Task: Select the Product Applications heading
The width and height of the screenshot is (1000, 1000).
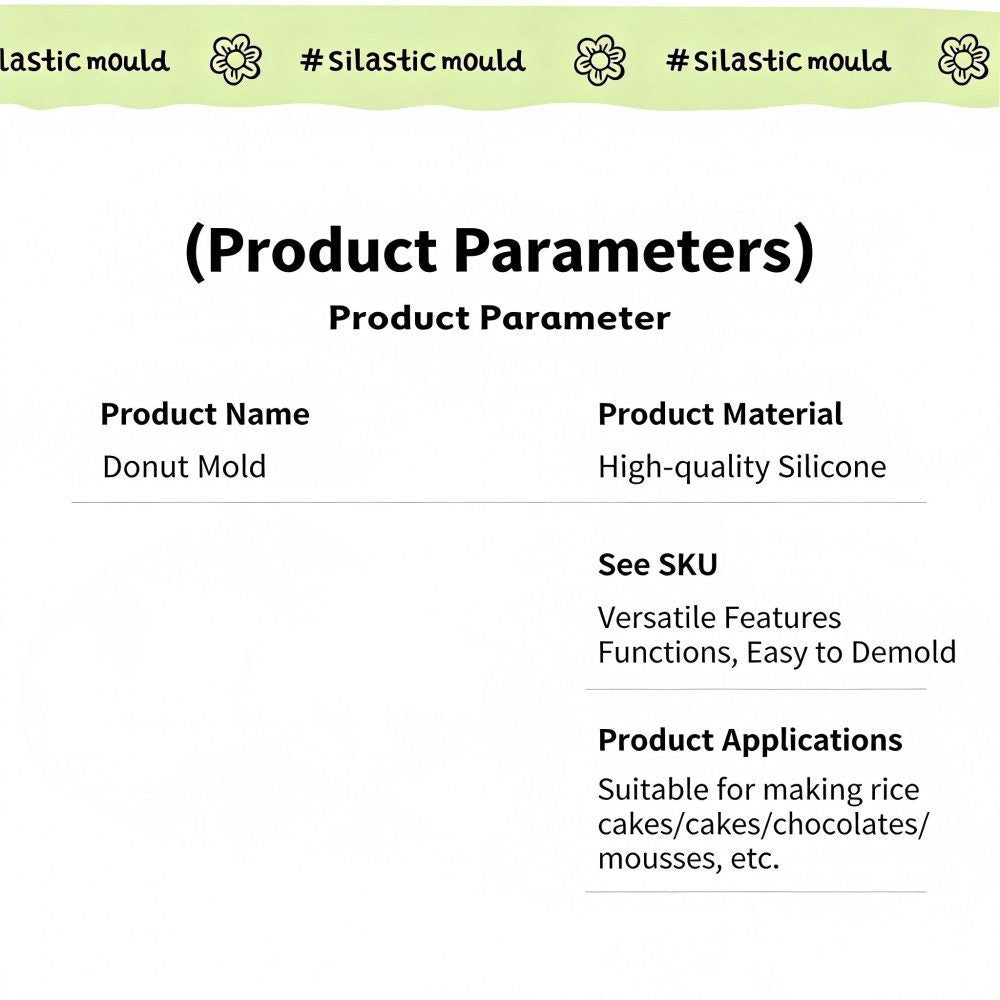Action: coord(750,740)
